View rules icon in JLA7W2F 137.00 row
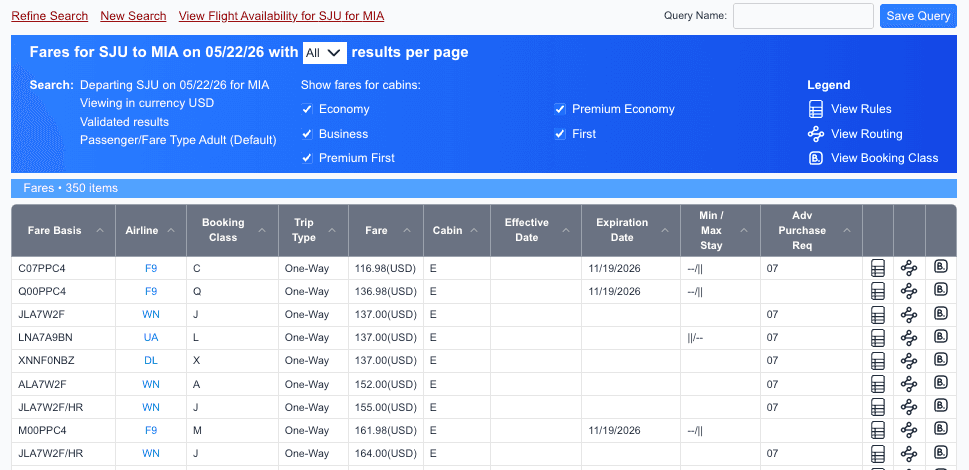This screenshot has width=969, height=470. pos(878,315)
